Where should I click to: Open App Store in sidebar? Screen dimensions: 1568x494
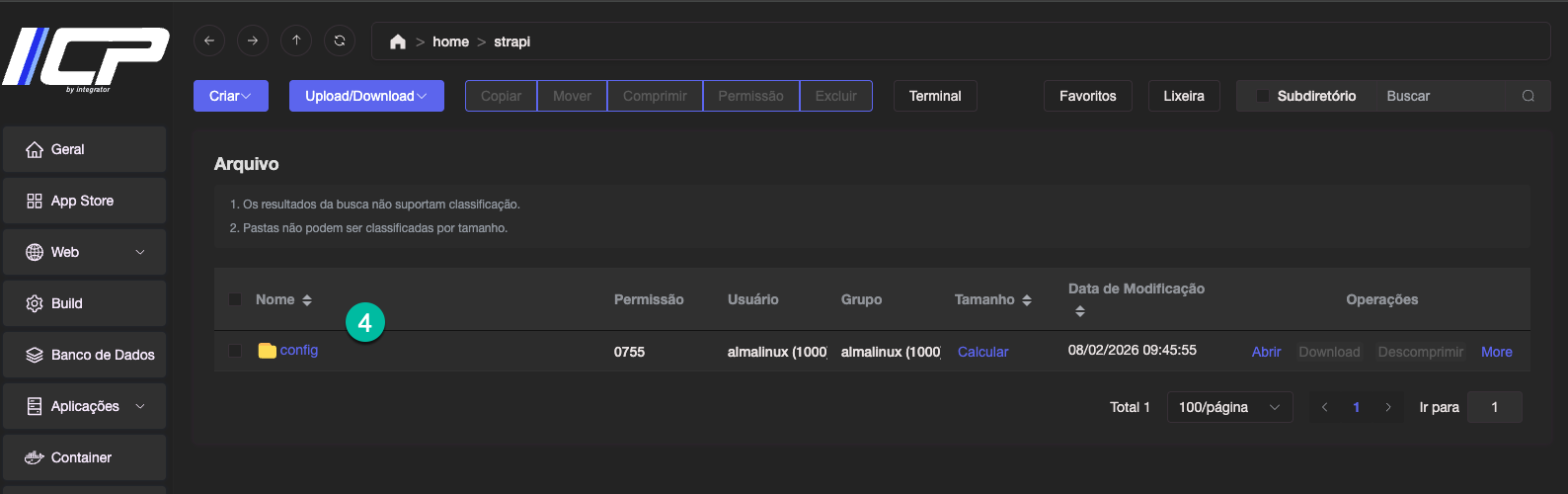pyautogui.click(x=83, y=201)
